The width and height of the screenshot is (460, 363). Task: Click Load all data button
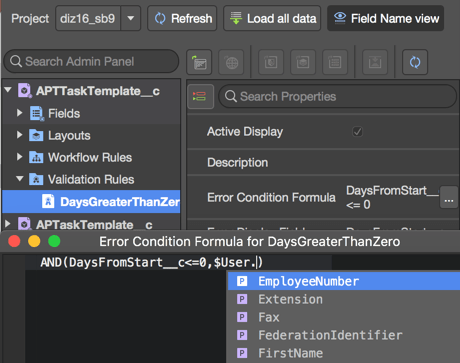pyautogui.click(x=272, y=18)
